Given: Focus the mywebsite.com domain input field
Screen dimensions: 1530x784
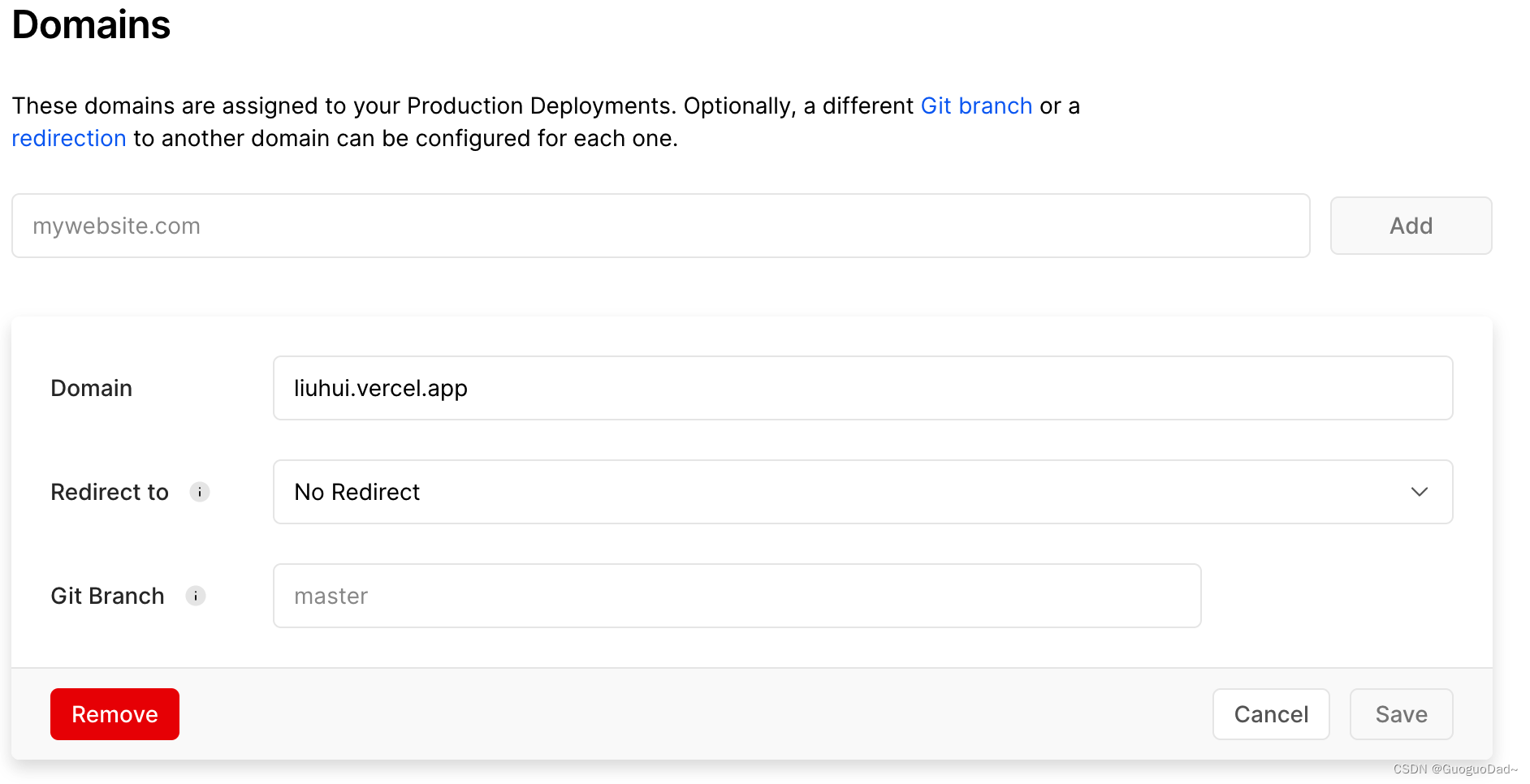Looking at the screenshot, I should point(660,226).
